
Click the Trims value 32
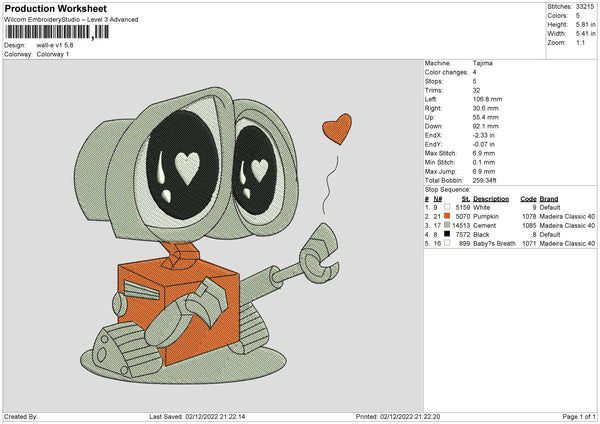[x=476, y=90]
